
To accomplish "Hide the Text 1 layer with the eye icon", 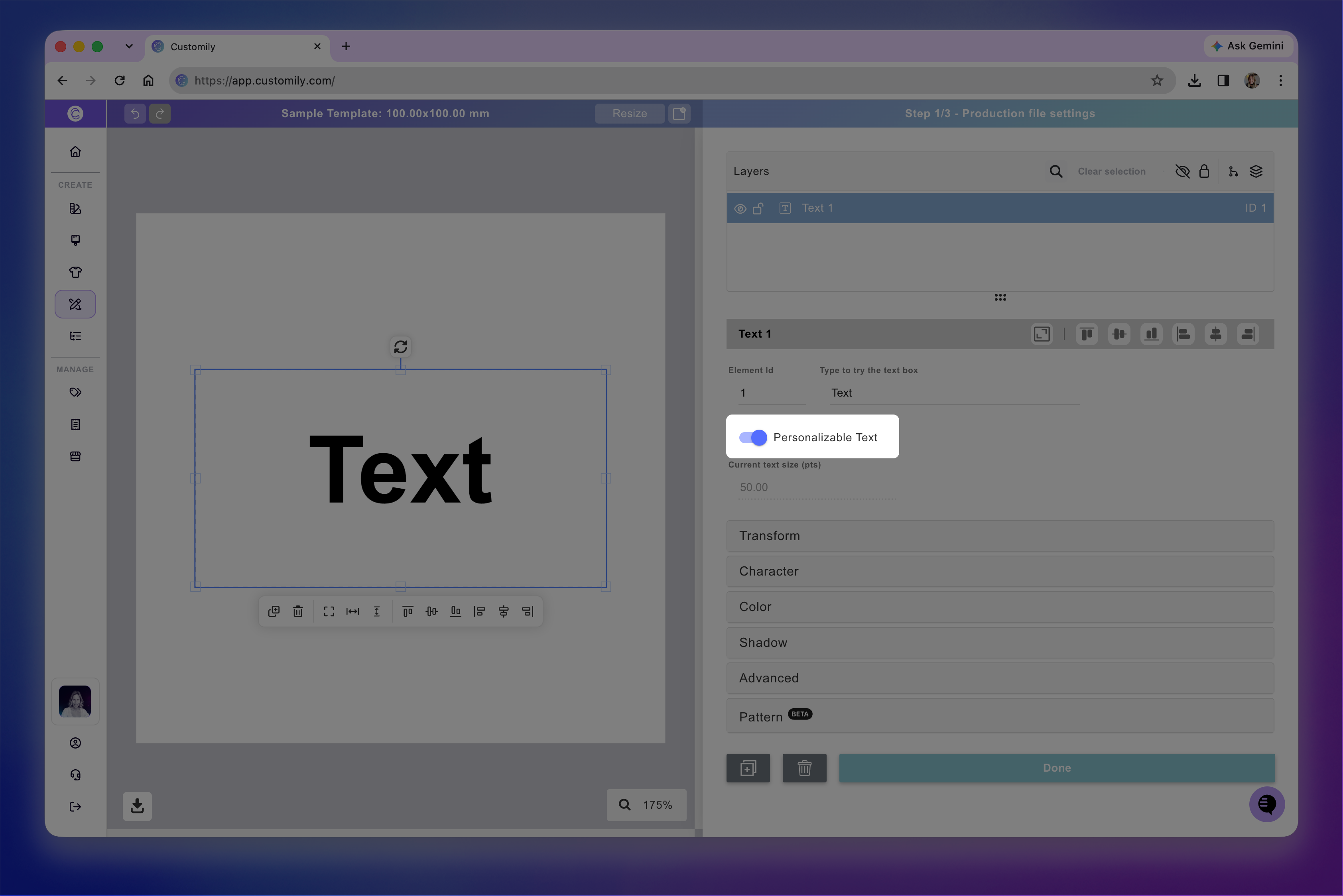I will [740, 208].
